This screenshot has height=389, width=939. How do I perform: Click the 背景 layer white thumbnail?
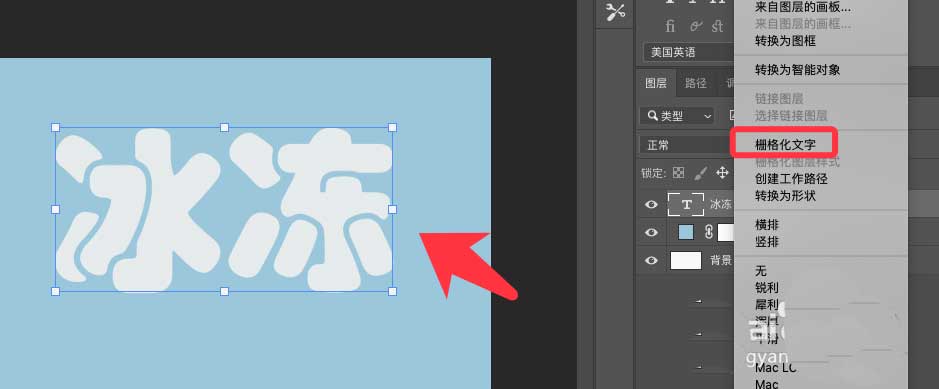click(x=686, y=260)
